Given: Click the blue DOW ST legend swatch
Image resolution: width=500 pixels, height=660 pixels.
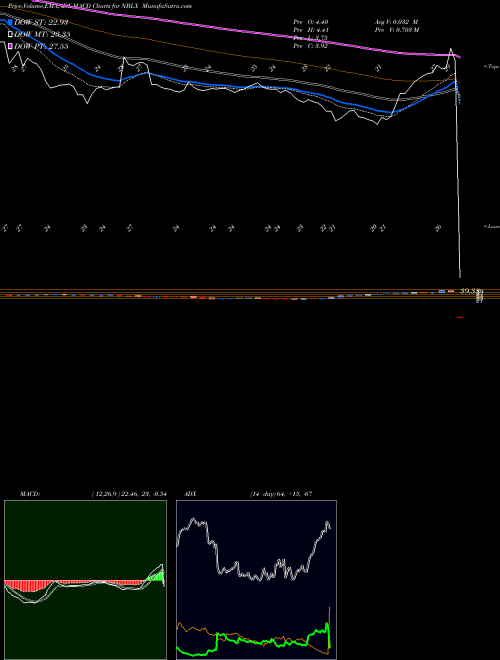Looking at the screenshot, I should (x=10, y=22).
